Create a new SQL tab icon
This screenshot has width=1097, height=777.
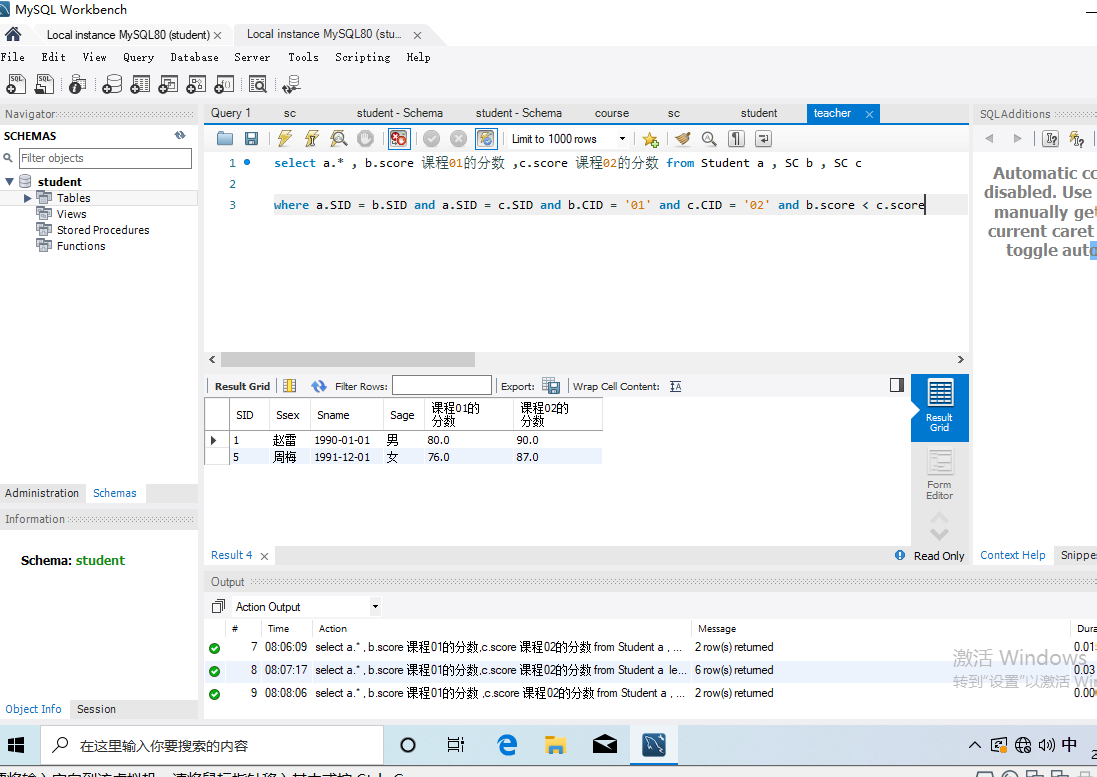click(x=15, y=84)
